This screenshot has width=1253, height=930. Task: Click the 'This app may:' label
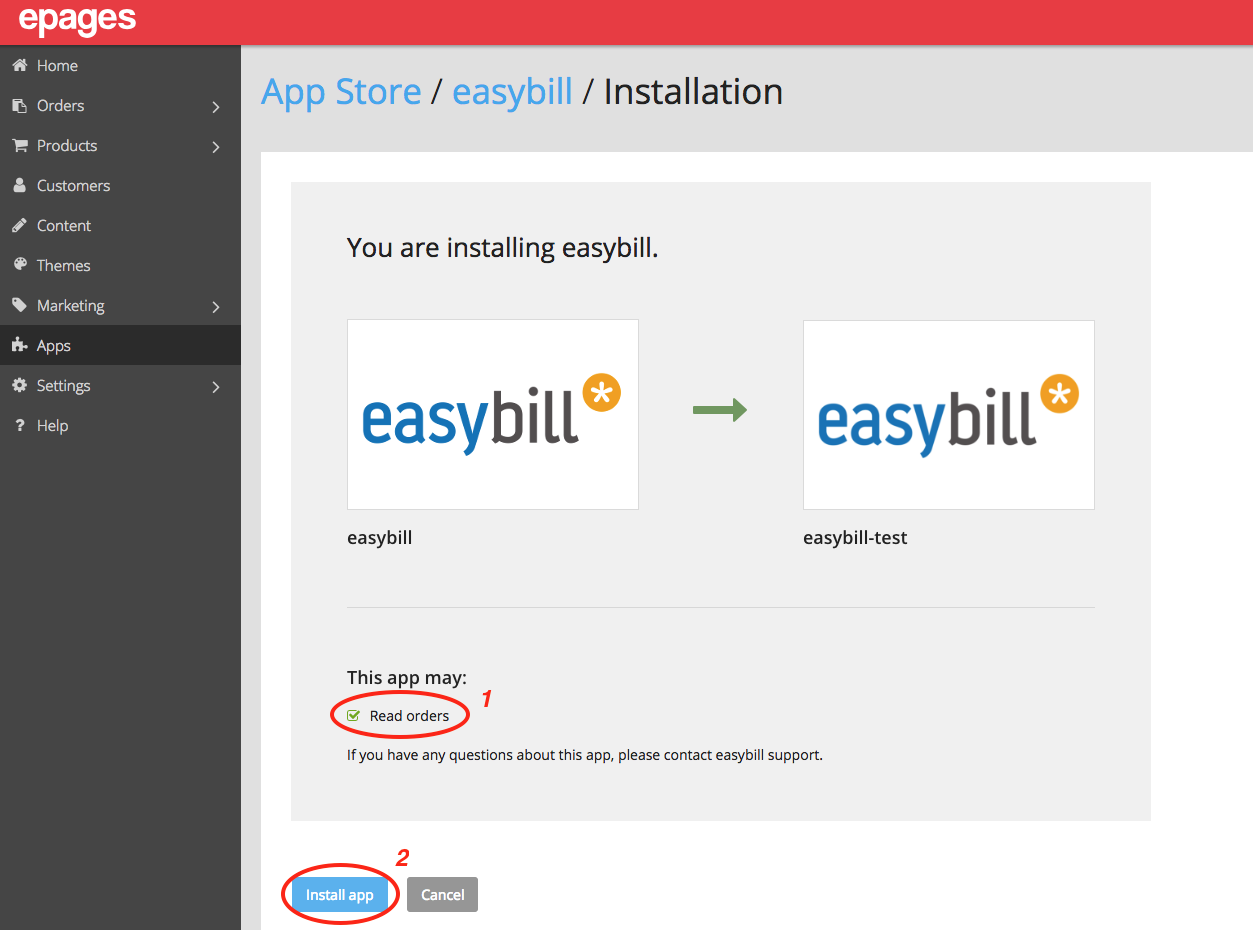407,678
